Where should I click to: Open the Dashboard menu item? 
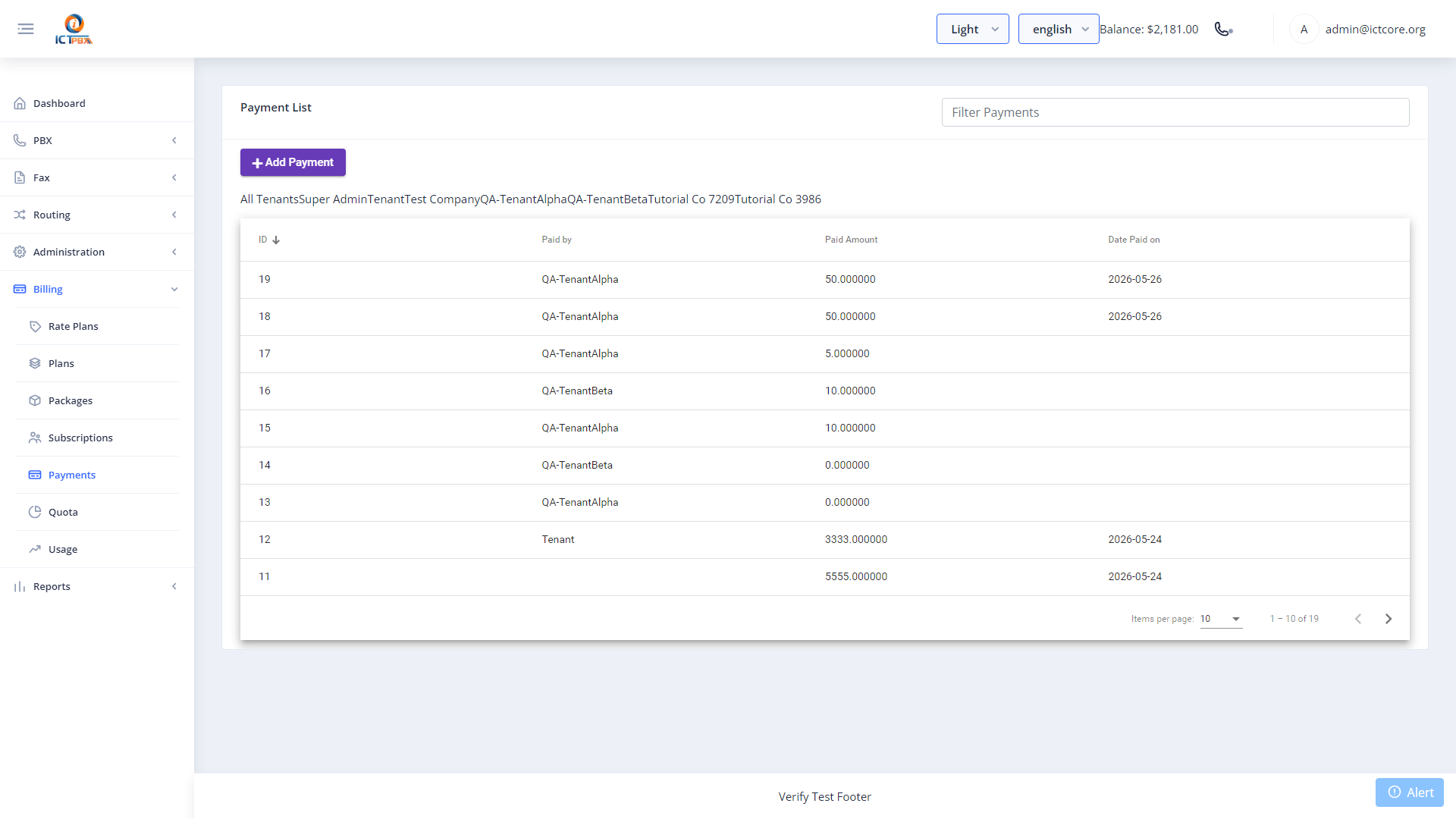pos(97,103)
